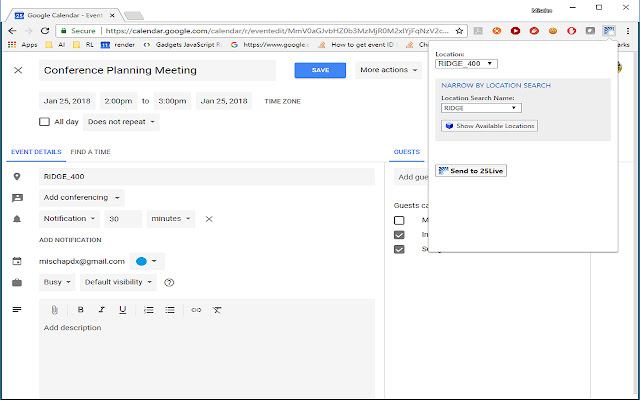Screen dimensions: 640x400
Task: Open the event color picker
Action: pyautogui.click(x=147, y=261)
